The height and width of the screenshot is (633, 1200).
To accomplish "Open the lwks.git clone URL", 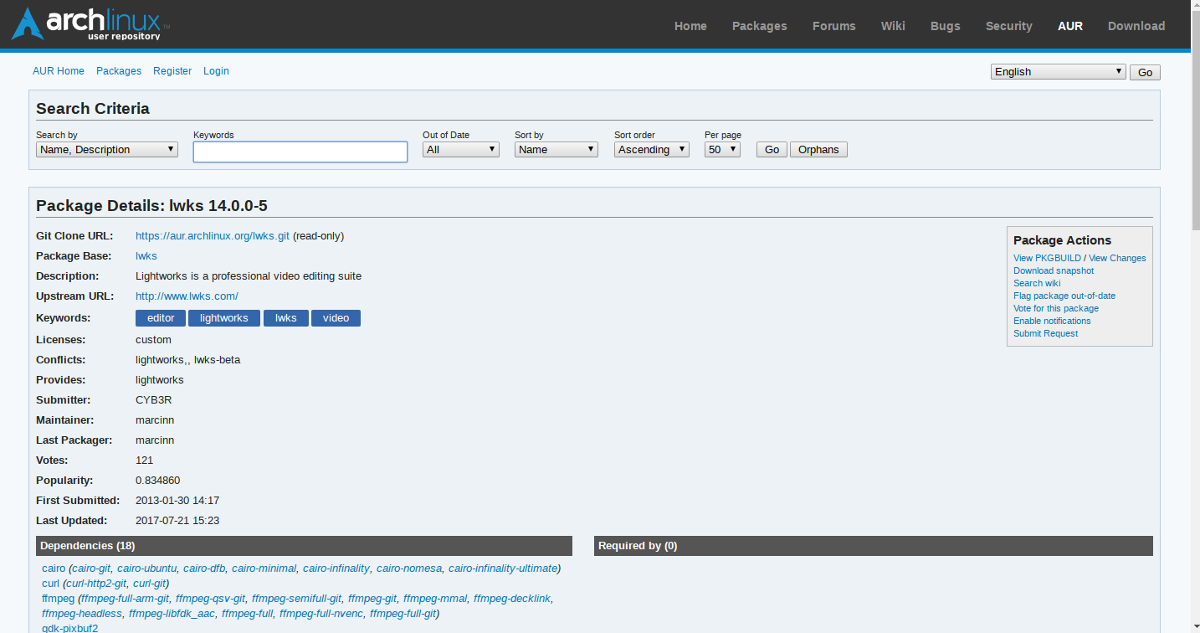I will click(x=213, y=236).
